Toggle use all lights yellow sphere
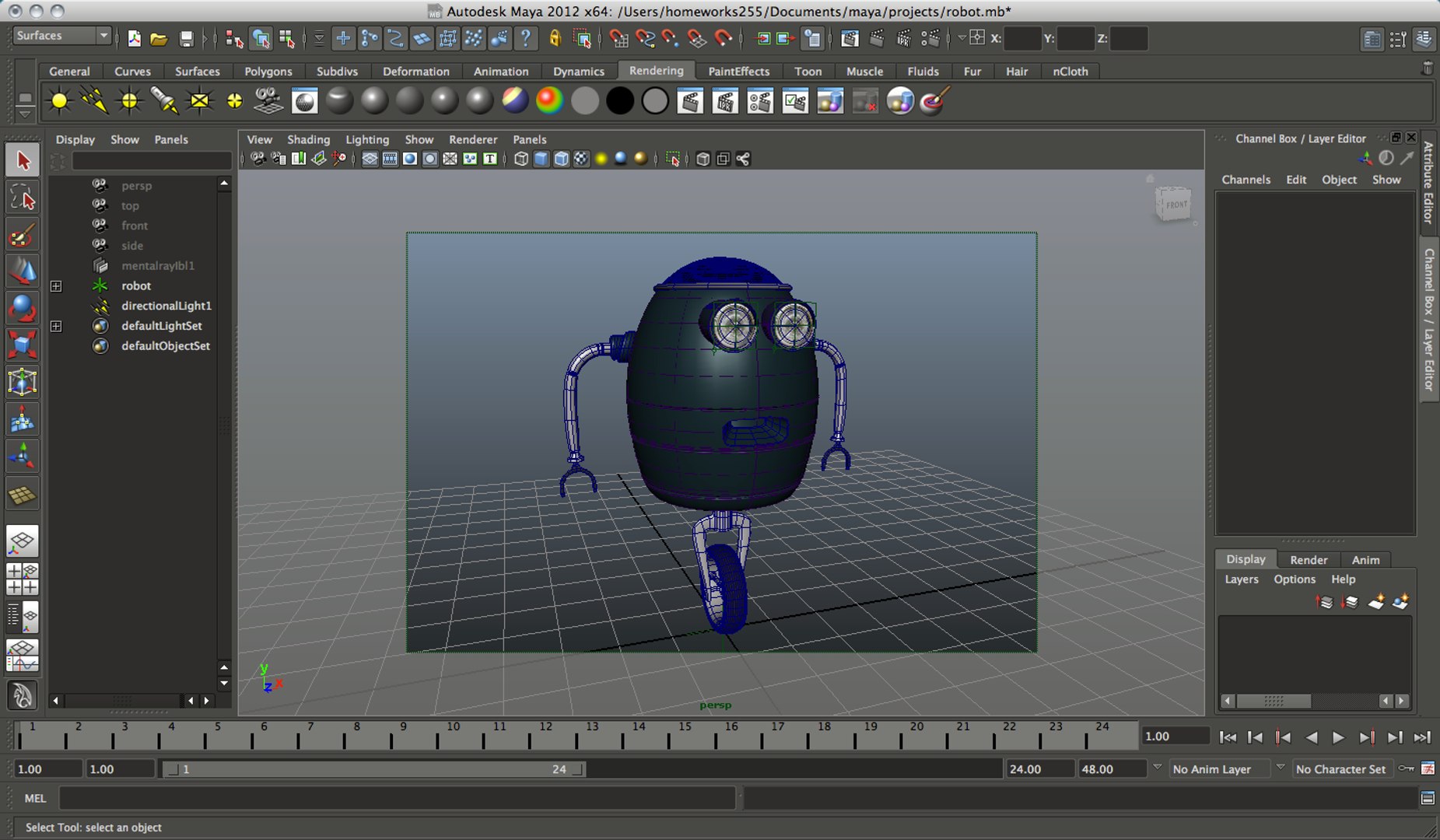The height and width of the screenshot is (840, 1440). tap(601, 159)
